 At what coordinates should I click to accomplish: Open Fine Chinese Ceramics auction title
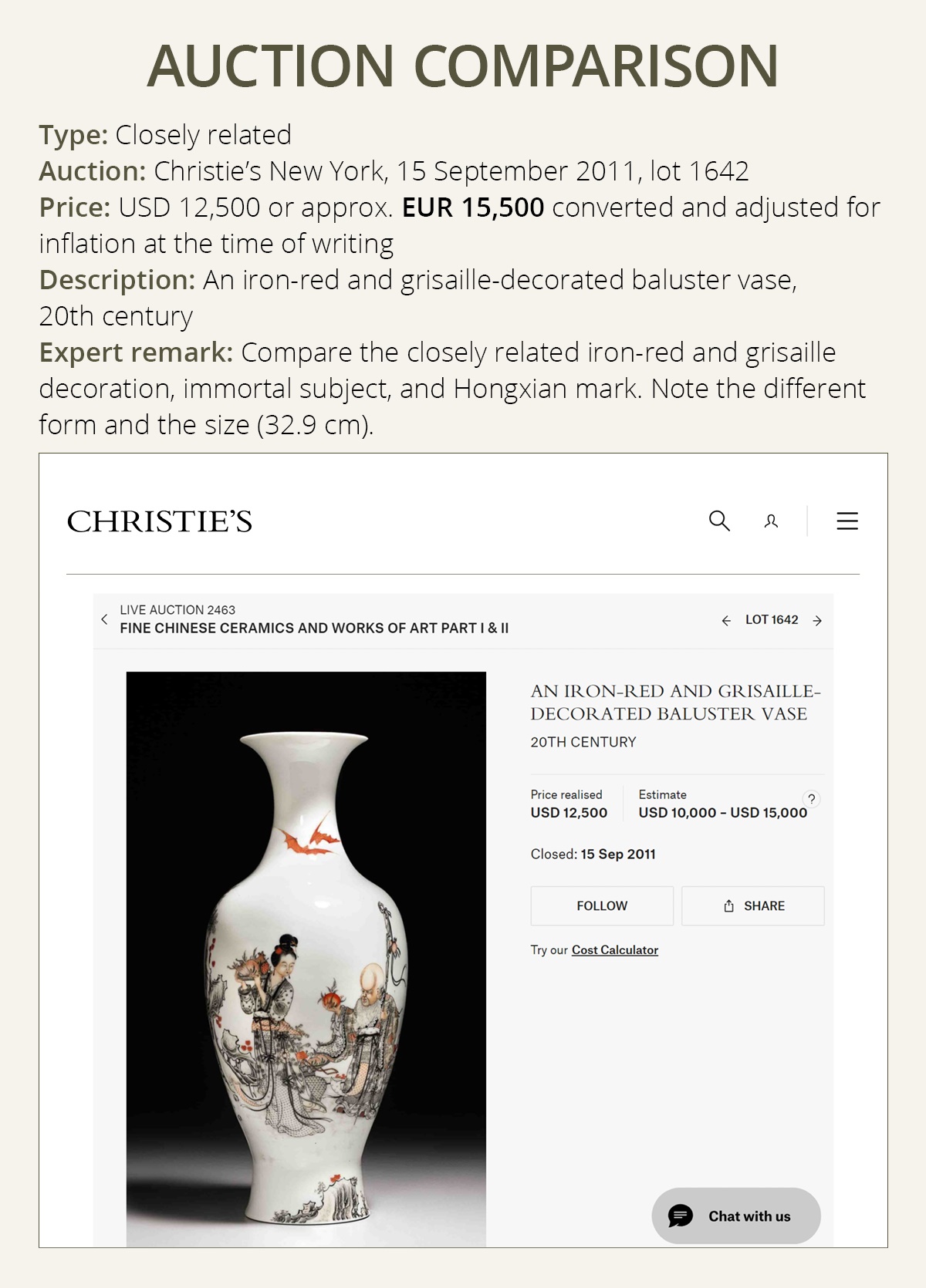[x=314, y=629]
